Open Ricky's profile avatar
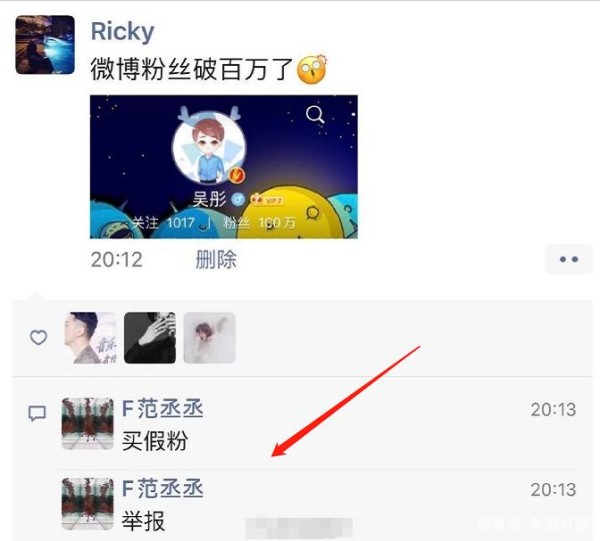 (45, 45)
